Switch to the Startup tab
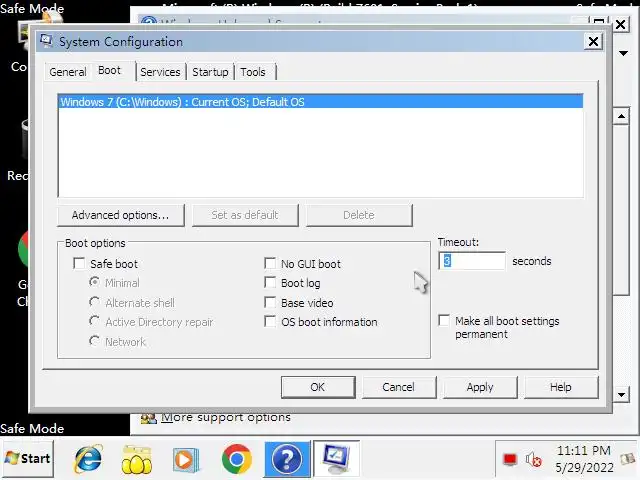Image resolution: width=640 pixels, height=480 pixels. (x=210, y=72)
